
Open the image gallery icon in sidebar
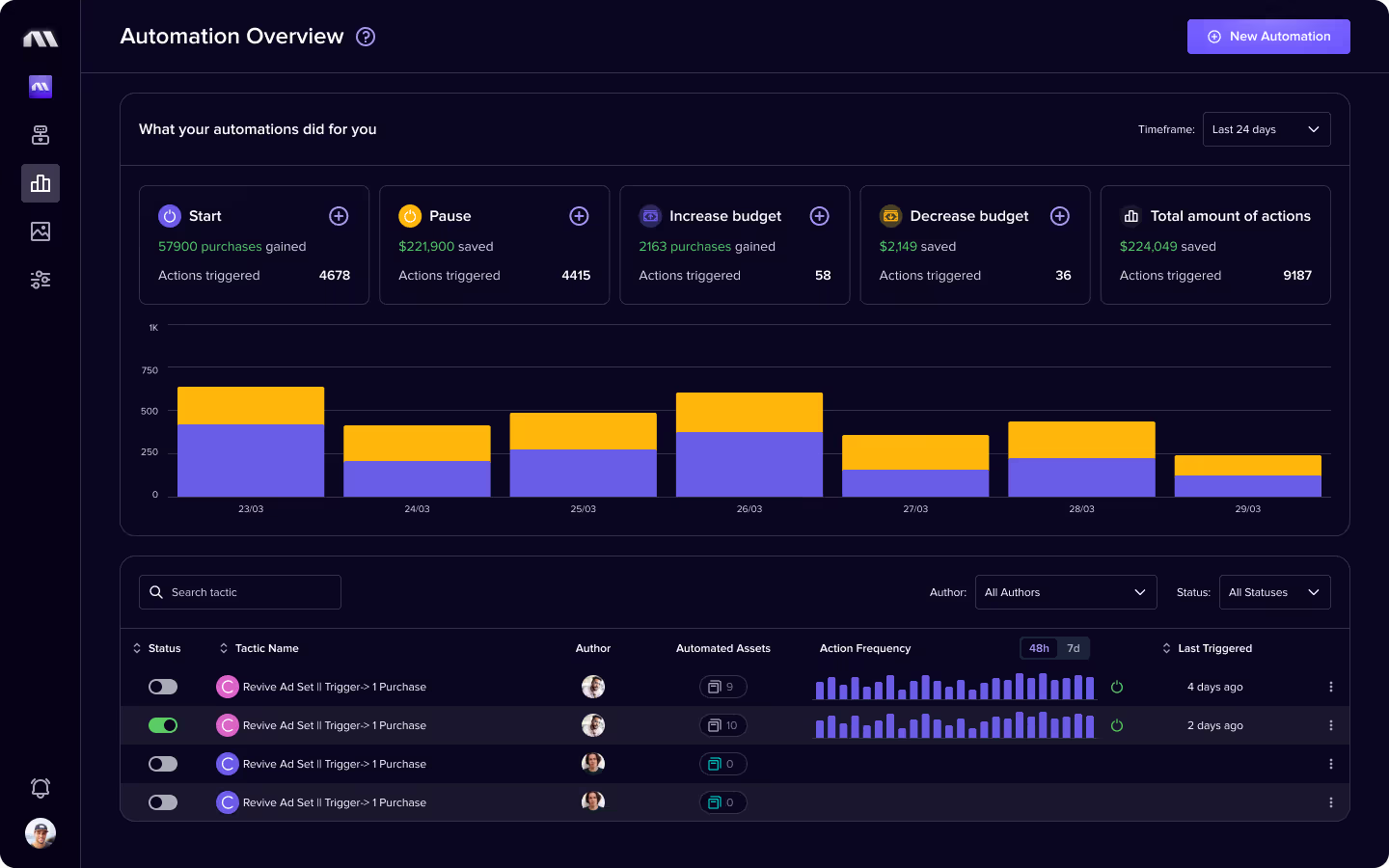click(x=41, y=231)
